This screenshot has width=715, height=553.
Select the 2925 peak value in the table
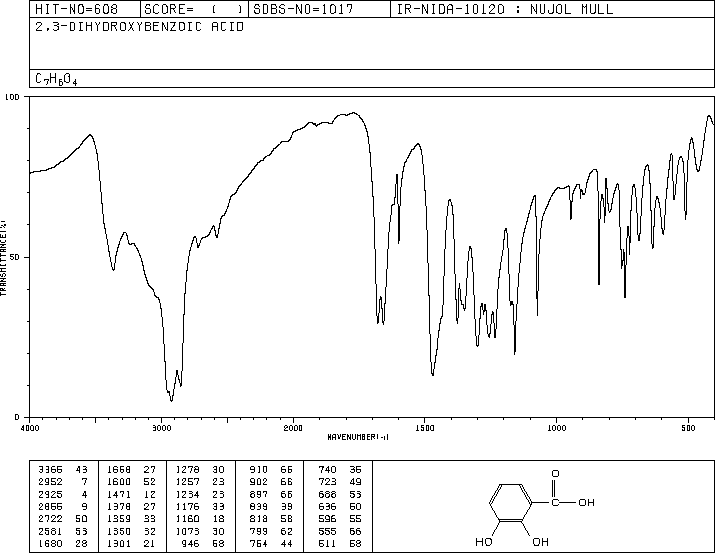[x=50, y=494]
